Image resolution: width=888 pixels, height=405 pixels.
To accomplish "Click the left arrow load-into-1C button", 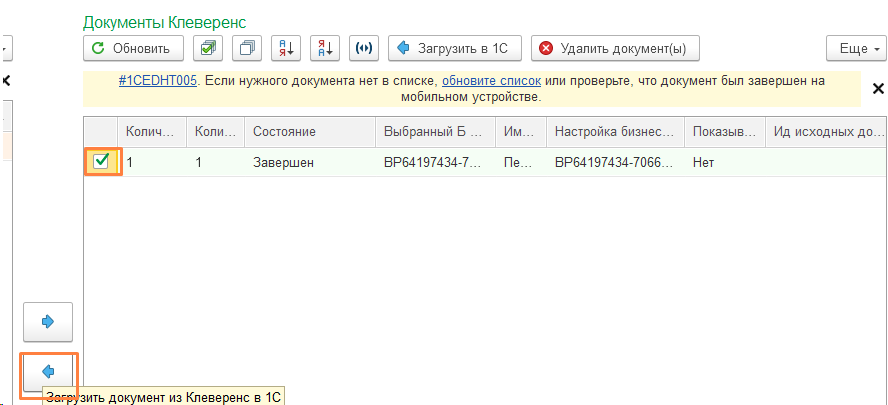I will 48,371.
